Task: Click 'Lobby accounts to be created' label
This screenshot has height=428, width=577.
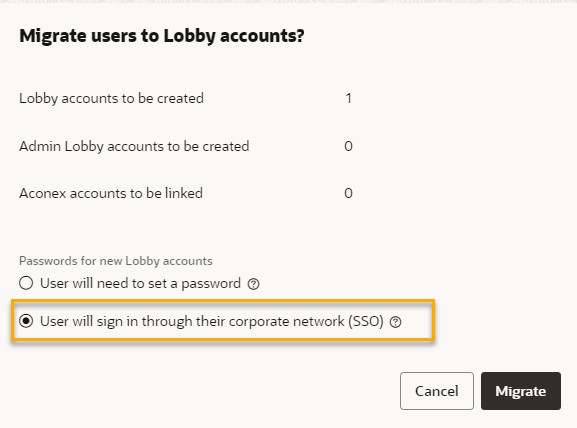Action: click(111, 99)
